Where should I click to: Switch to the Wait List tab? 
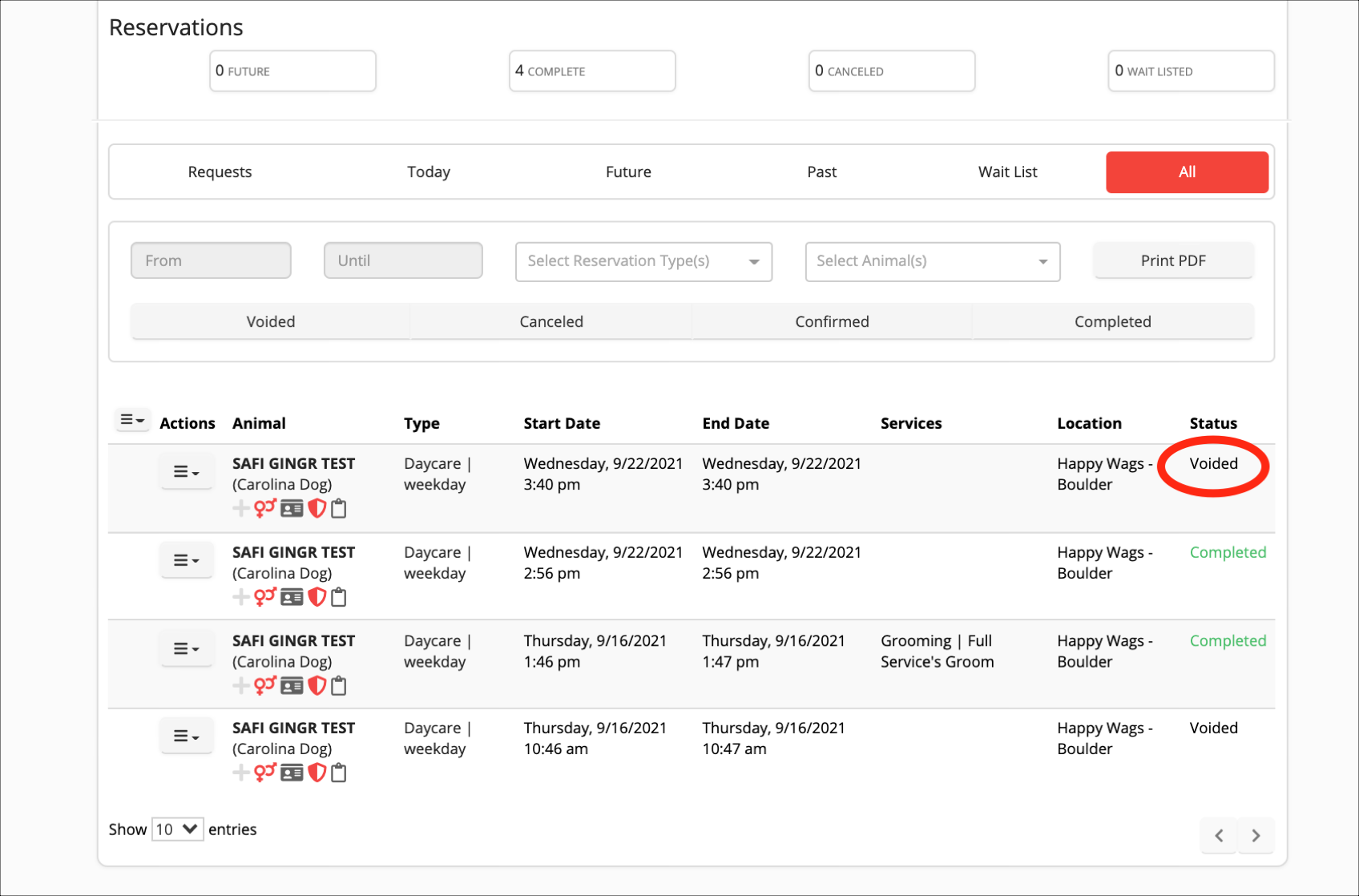(x=1007, y=172)
